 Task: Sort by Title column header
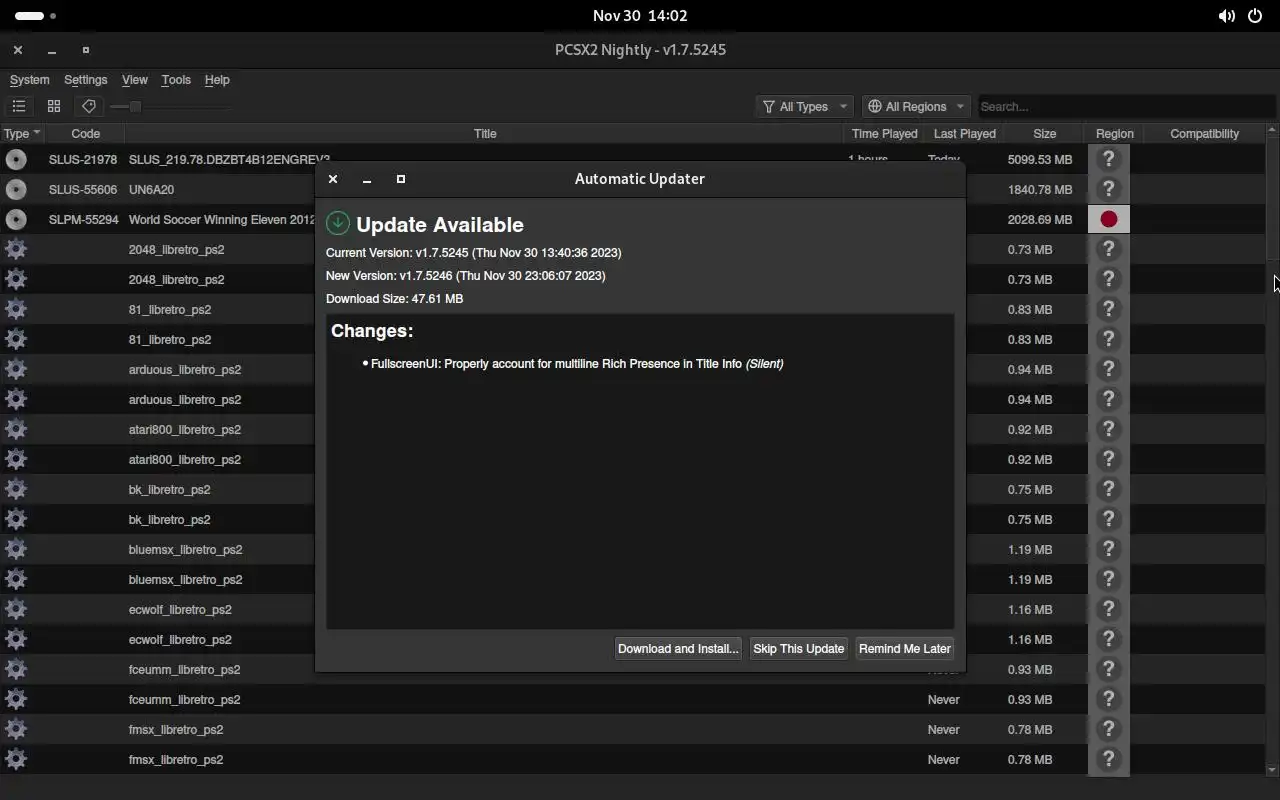click(x=485, y=133)
